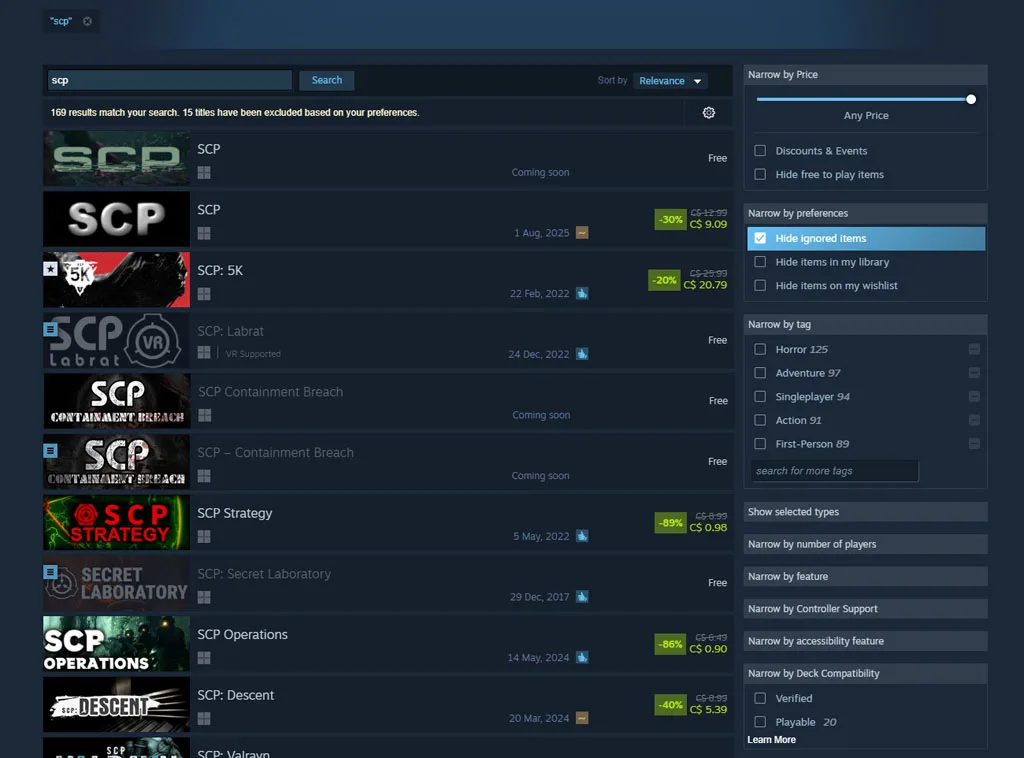
Task: Check Playable Deck compatibility
Action: (760, 722)
